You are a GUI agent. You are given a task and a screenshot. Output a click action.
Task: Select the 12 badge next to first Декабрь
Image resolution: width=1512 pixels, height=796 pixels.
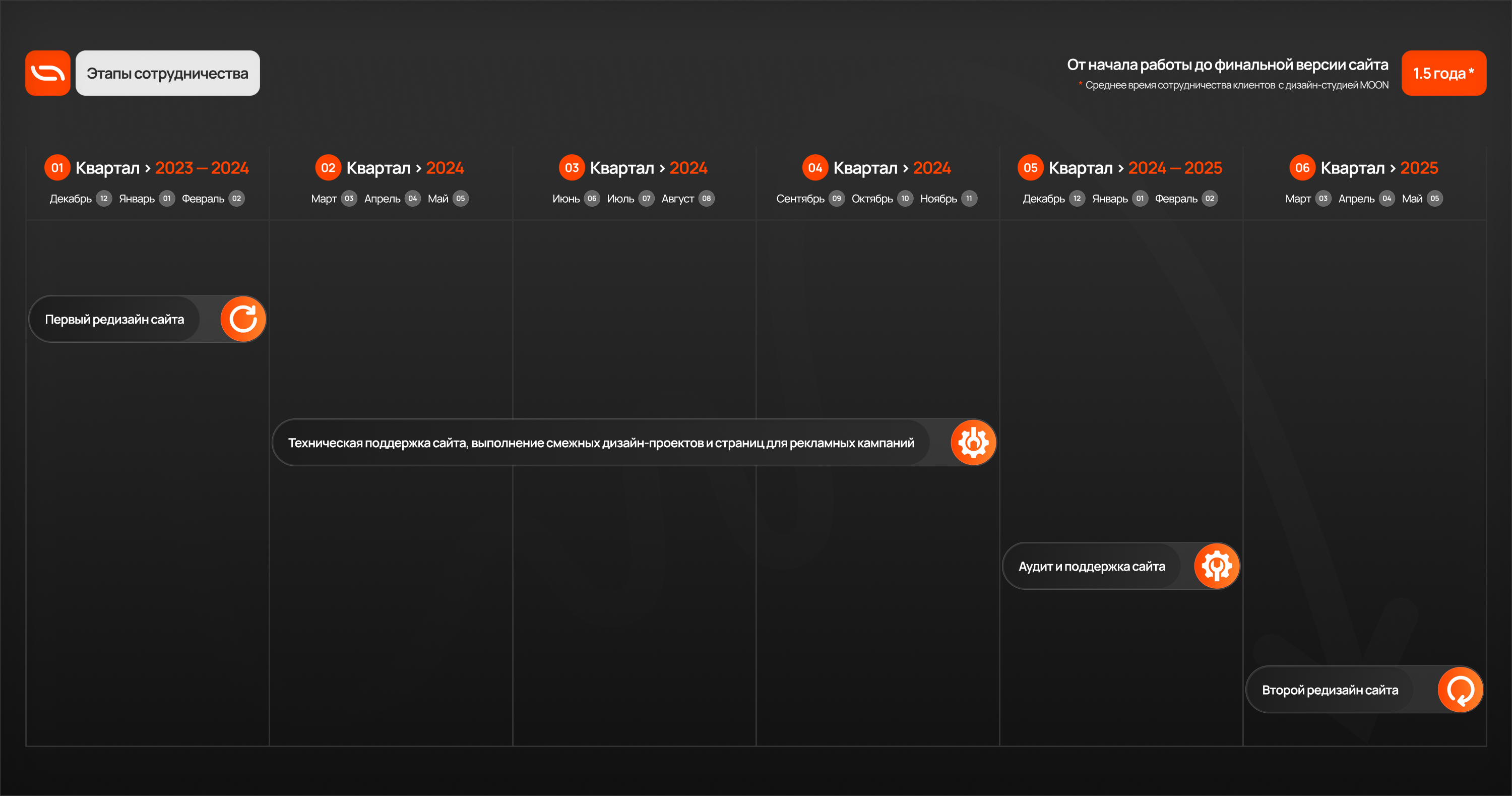coord(104,199)
